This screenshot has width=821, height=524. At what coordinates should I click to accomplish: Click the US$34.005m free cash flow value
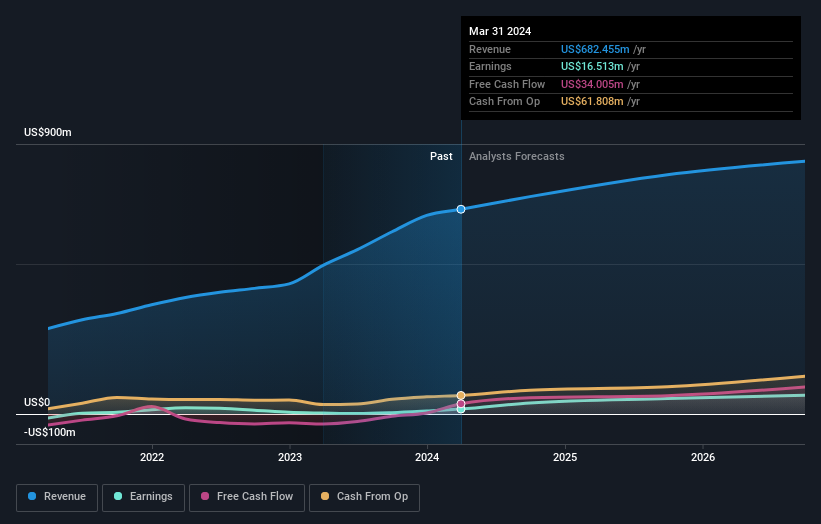click(592, 84)
